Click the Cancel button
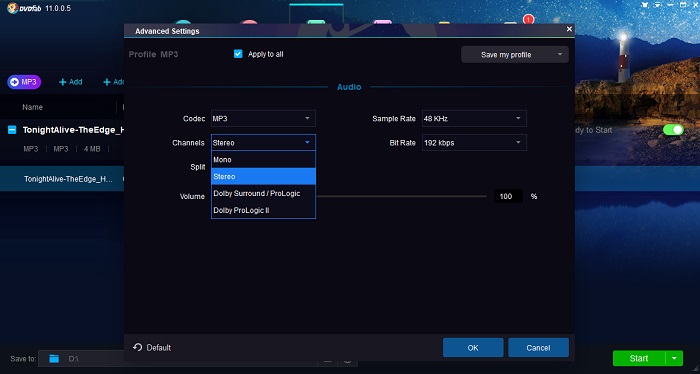The image size is (700, 374). click(x=538, y=348)
